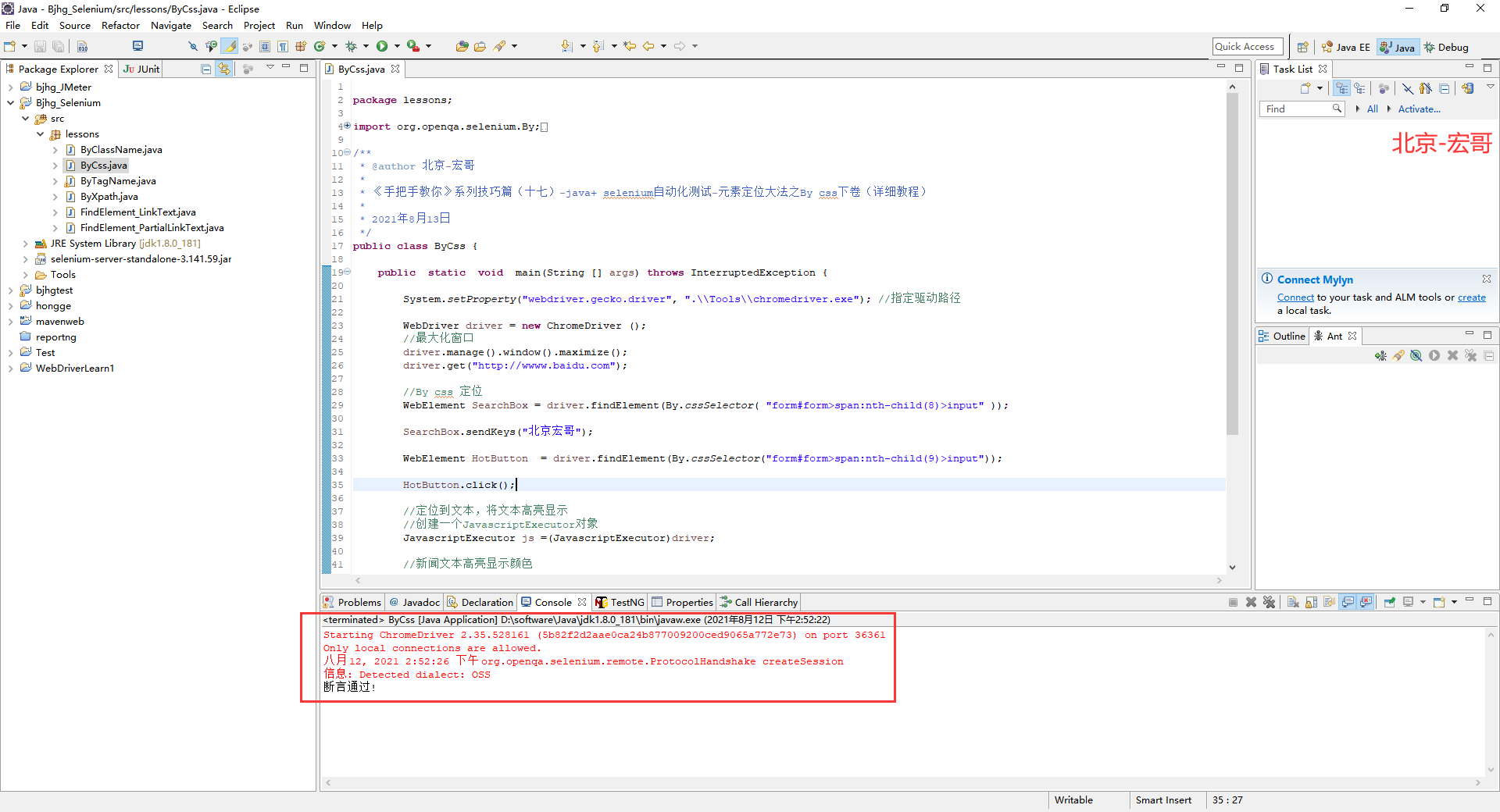Toggle Show Whitespace Characters button
Viewport: 1500px width, 812px height.
(x=283, y=46)
